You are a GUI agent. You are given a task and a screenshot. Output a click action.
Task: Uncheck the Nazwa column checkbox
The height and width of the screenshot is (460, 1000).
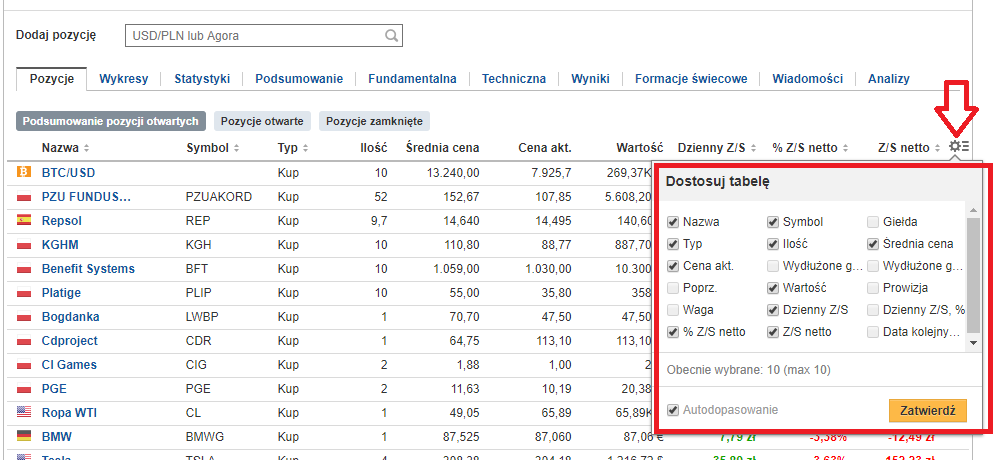point(672,222)
